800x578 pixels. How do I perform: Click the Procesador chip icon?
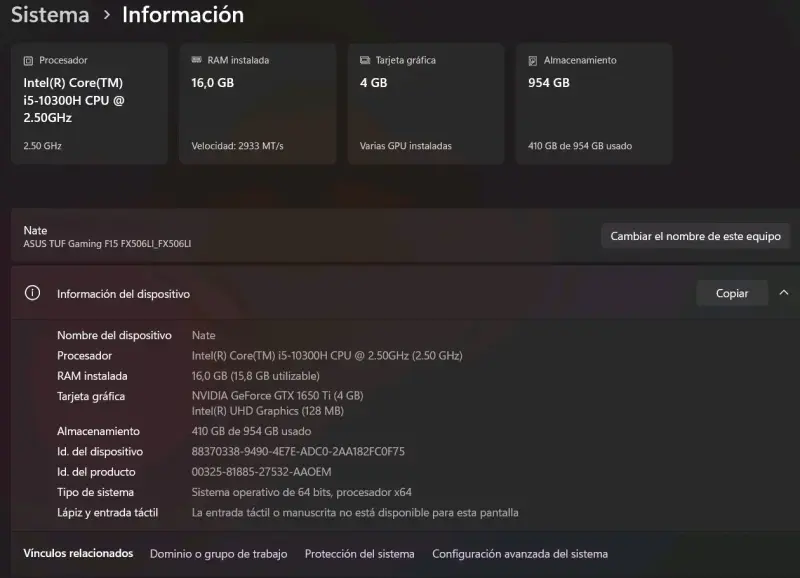28,61
